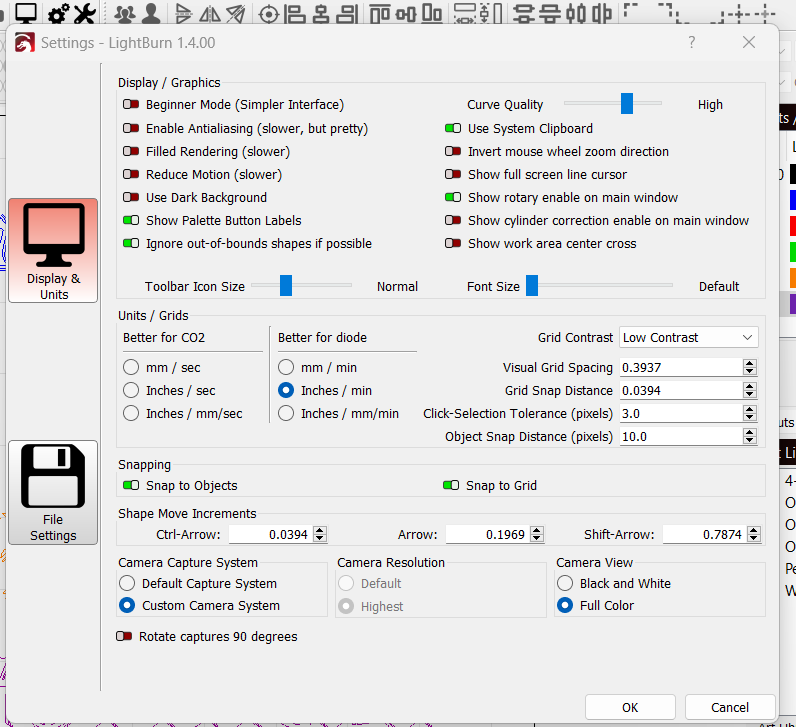Click the Ctrl-Arrow increment spinner arrows
796x727 pixels.
320,534
